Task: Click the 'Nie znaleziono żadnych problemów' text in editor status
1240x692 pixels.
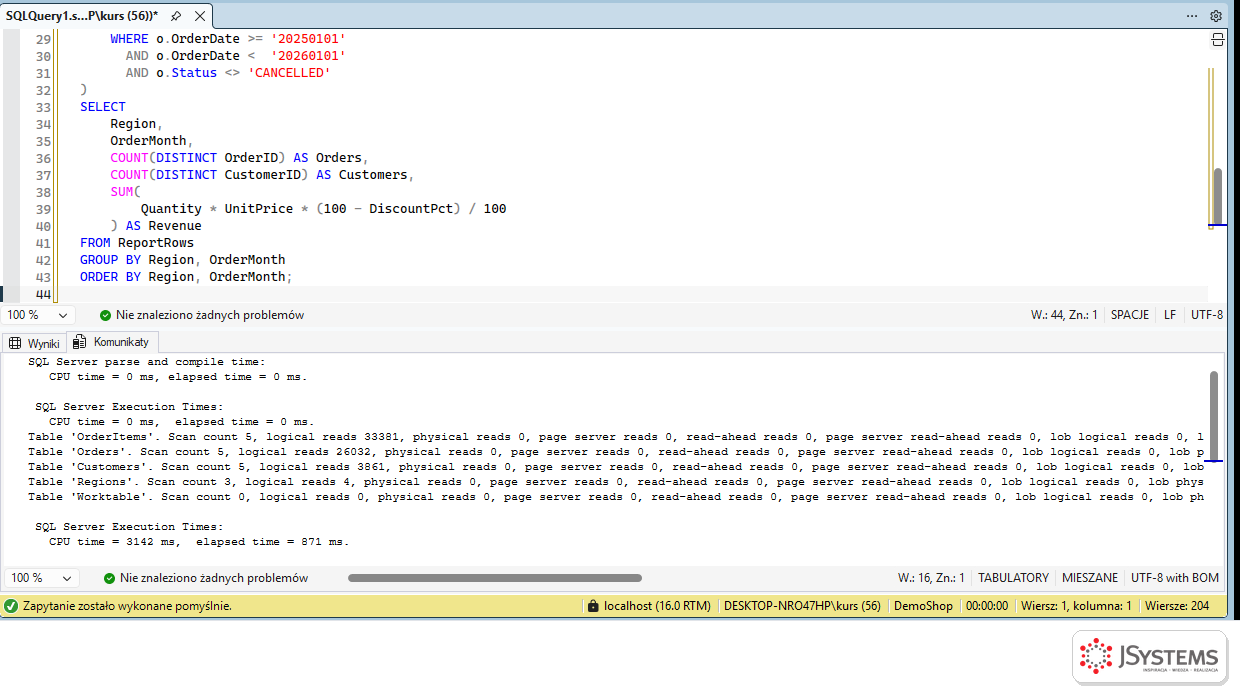Action: pyautogui.click(x=210, y=315)
